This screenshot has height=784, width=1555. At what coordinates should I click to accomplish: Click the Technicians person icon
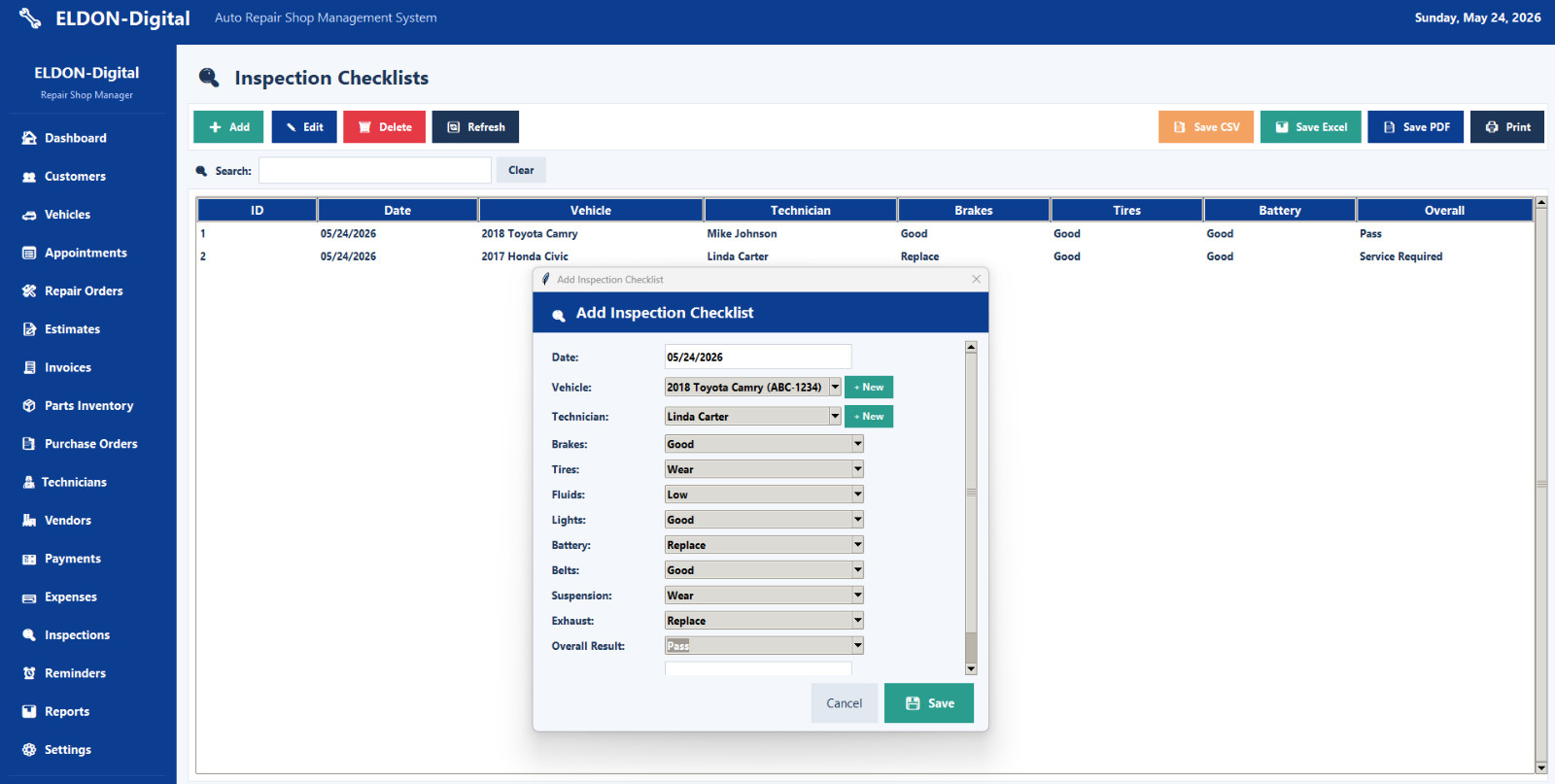pyautogui.click(x=29, y=482)
